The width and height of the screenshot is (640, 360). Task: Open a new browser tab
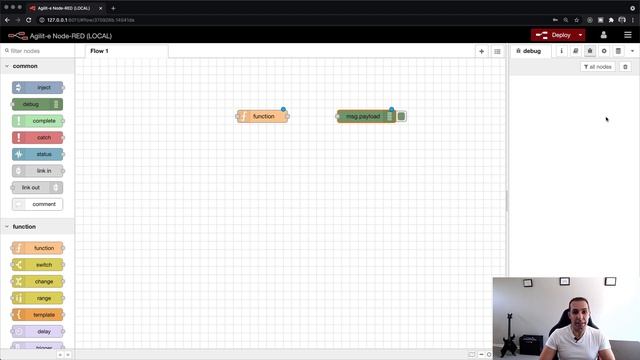pyautogui.click(x=113, y=8)
